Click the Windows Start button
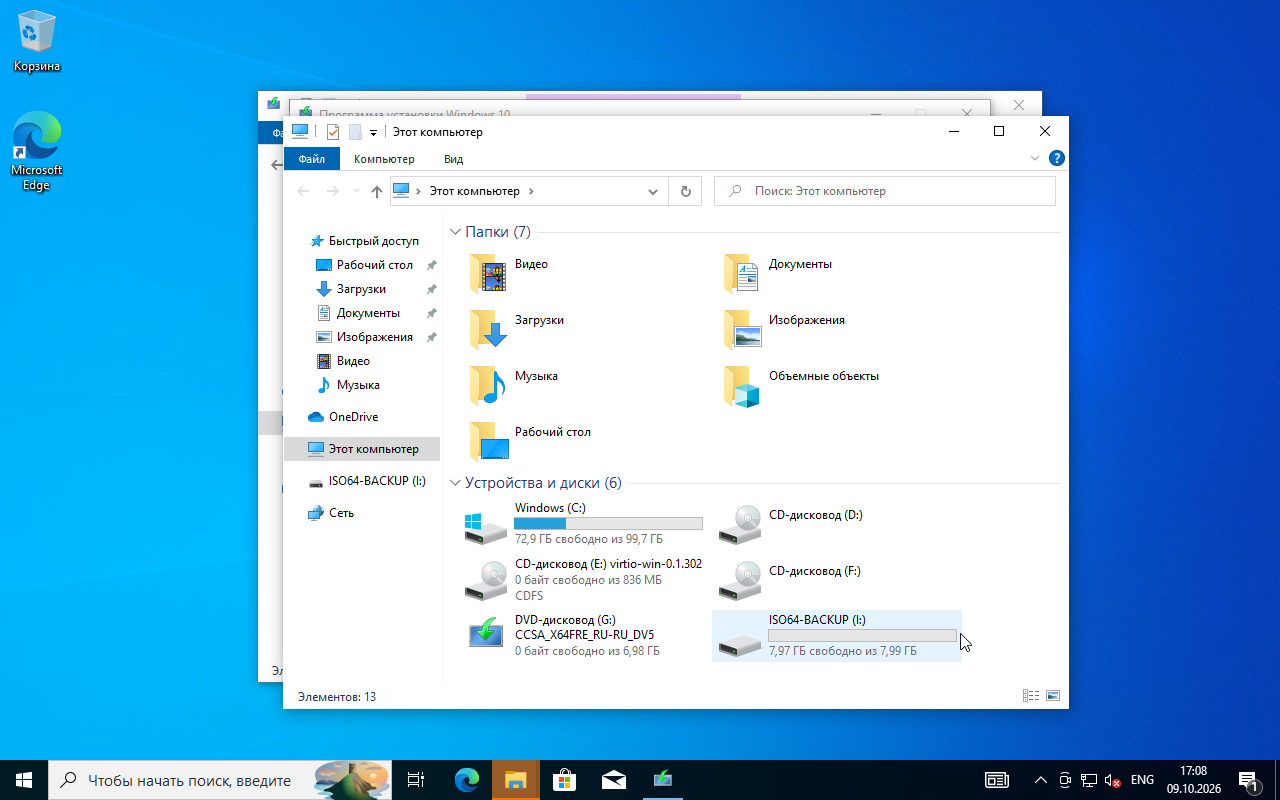The image size is (1280, 800). click(x=24, y=780)
